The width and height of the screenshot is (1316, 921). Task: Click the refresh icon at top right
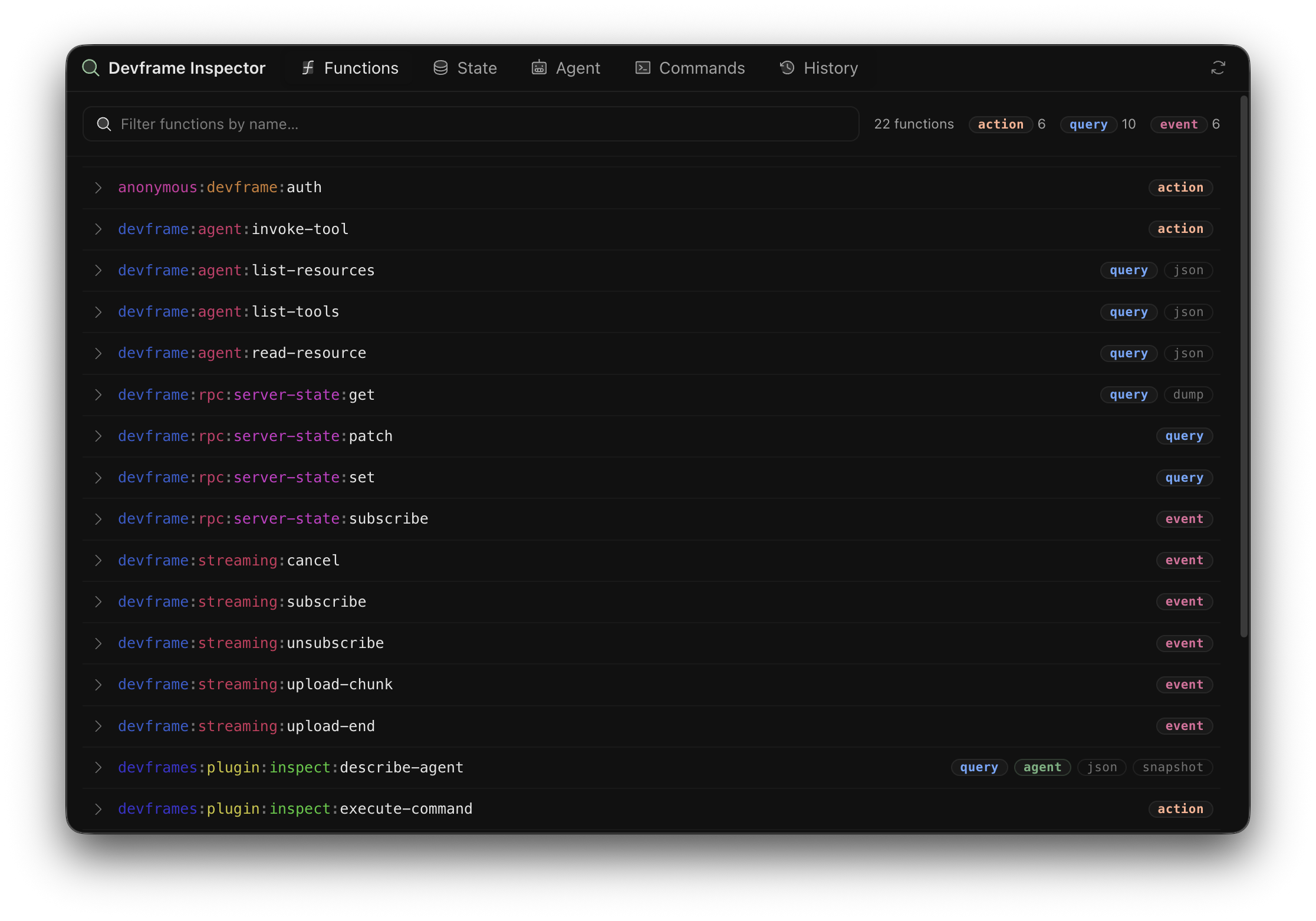tap(1218, 68)
